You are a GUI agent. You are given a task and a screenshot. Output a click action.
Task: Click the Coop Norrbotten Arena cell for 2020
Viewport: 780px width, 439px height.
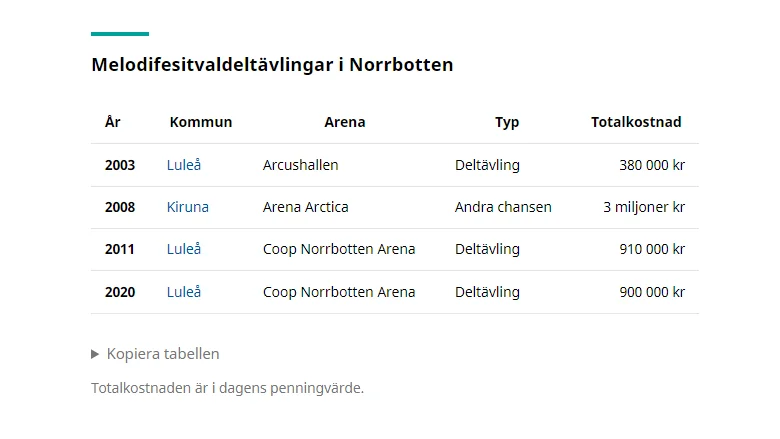[339, 292]
